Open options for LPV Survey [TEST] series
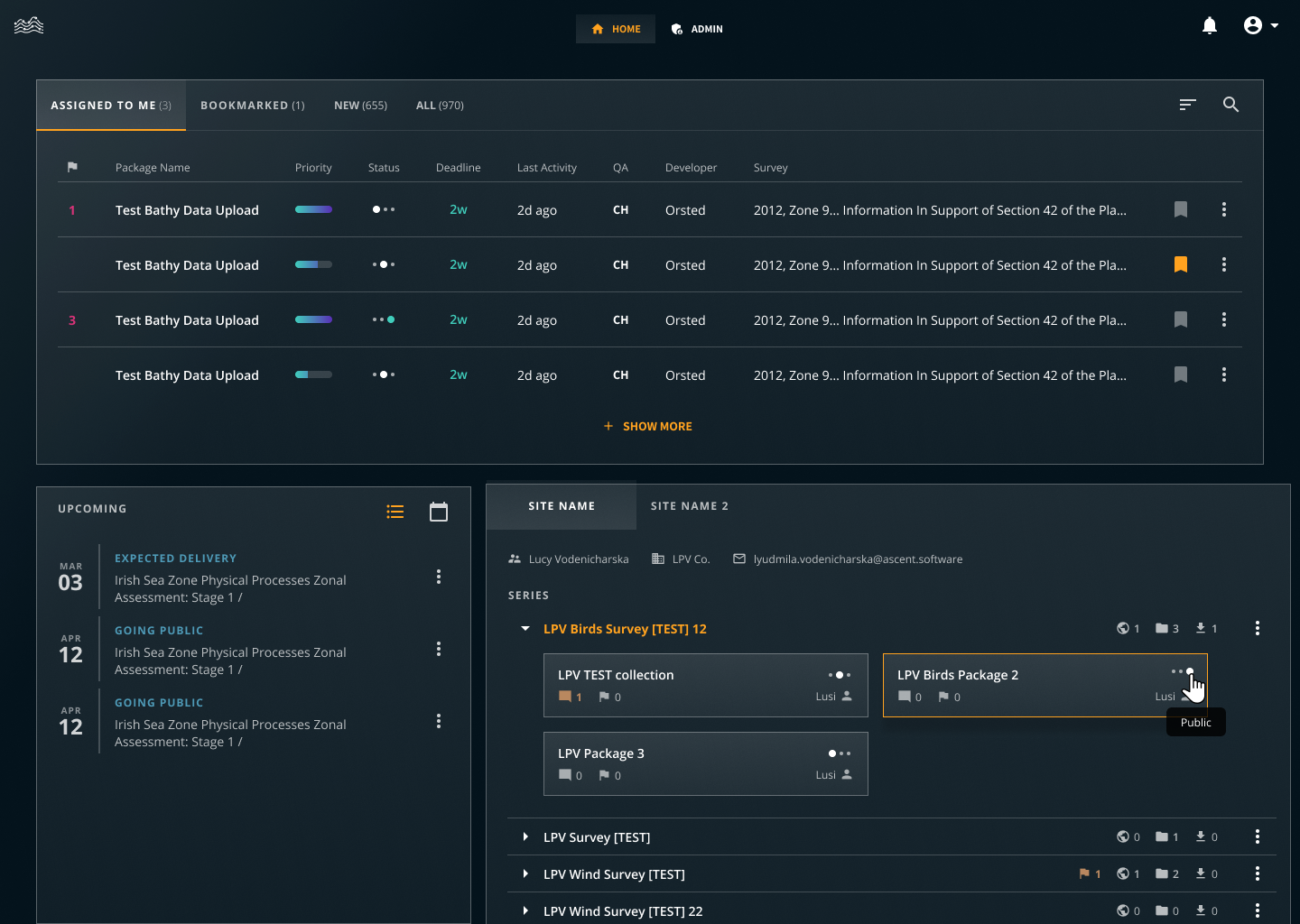This screenshot has height=924, width=1300. point(1258,836)
